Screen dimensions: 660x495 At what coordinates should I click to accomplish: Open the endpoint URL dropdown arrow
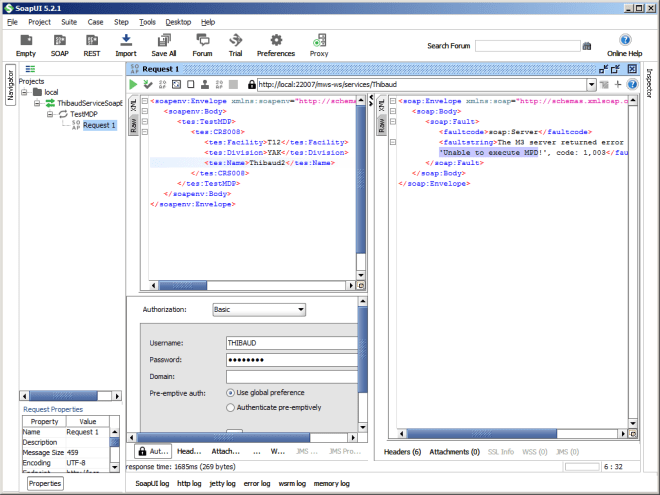point(591,85)
